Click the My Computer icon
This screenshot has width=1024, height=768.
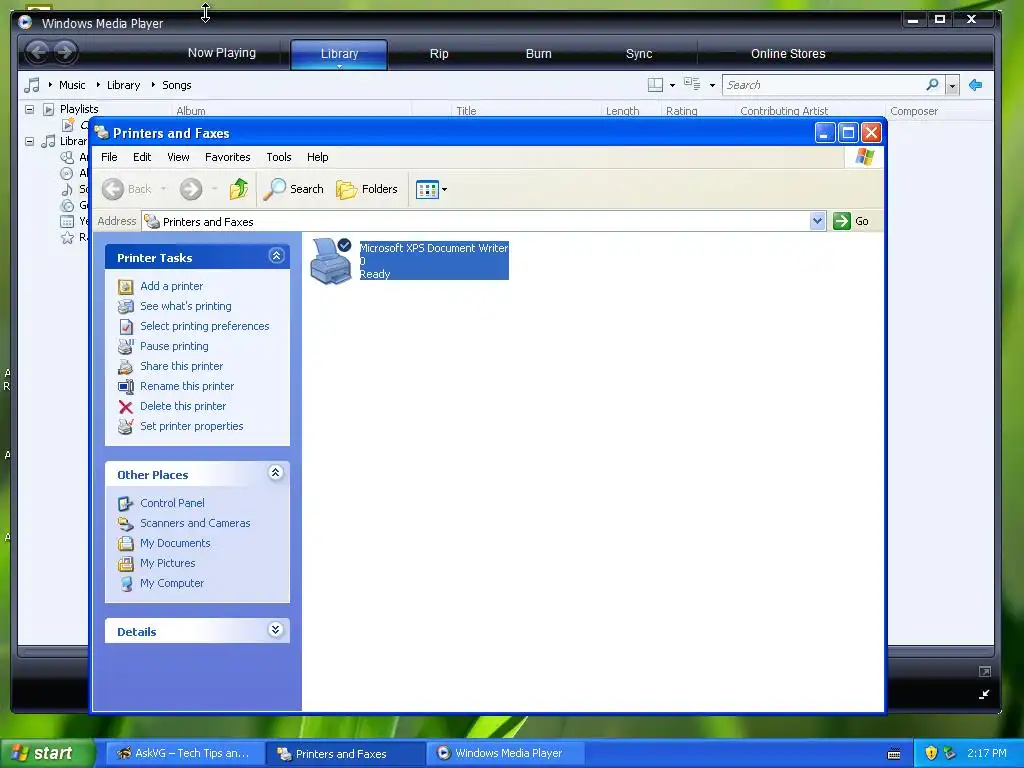pyautogui.click(x=125, y=584)
